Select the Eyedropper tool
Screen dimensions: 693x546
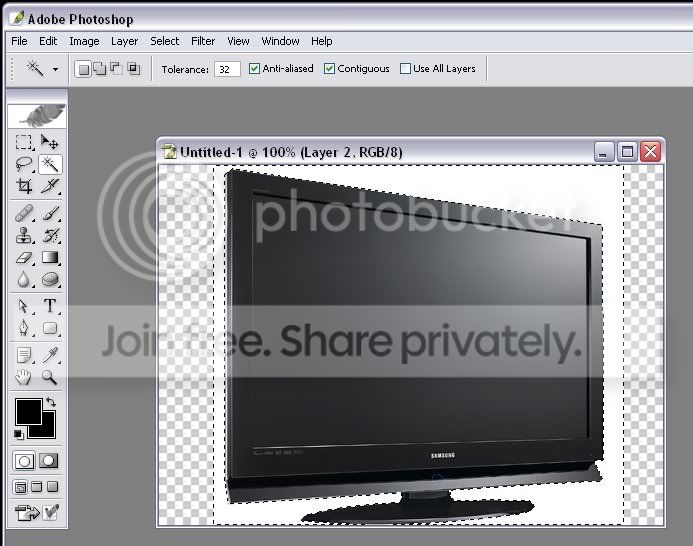coord(50,355)
